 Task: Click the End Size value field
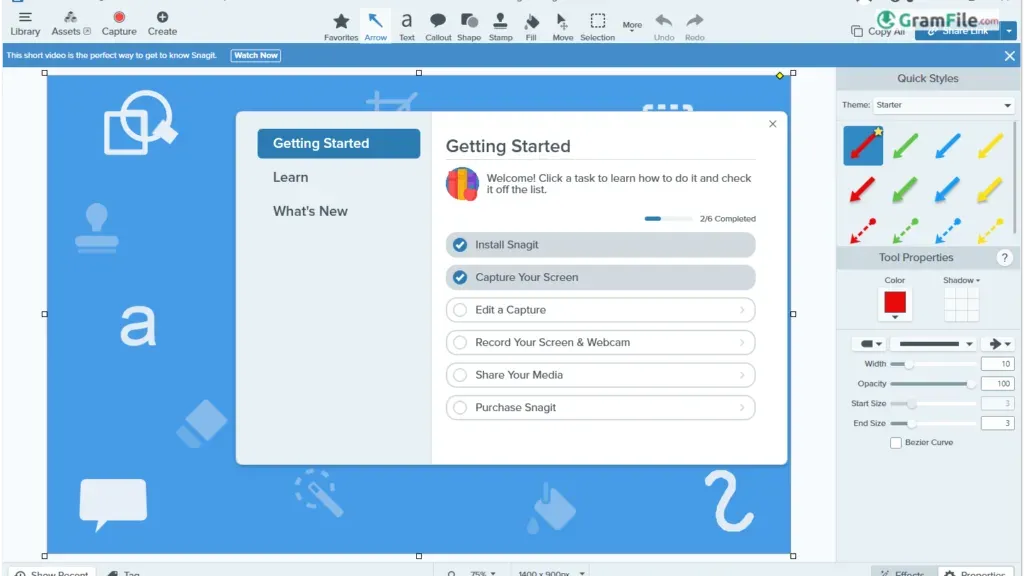[x=997, y=423]
